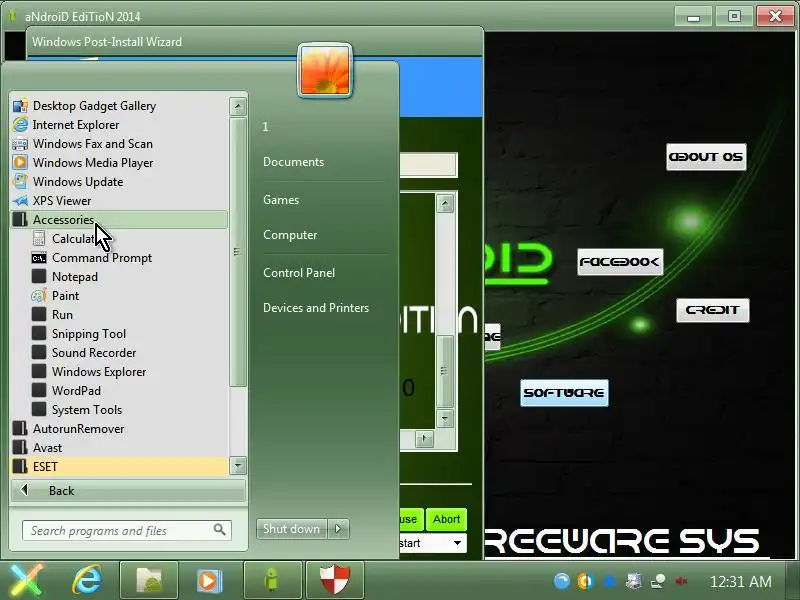Image resolution: width=800 pixels, height=600 pixels.
Task: Launch Internet Explorer from programs list
Action: (x=76, y=125)
